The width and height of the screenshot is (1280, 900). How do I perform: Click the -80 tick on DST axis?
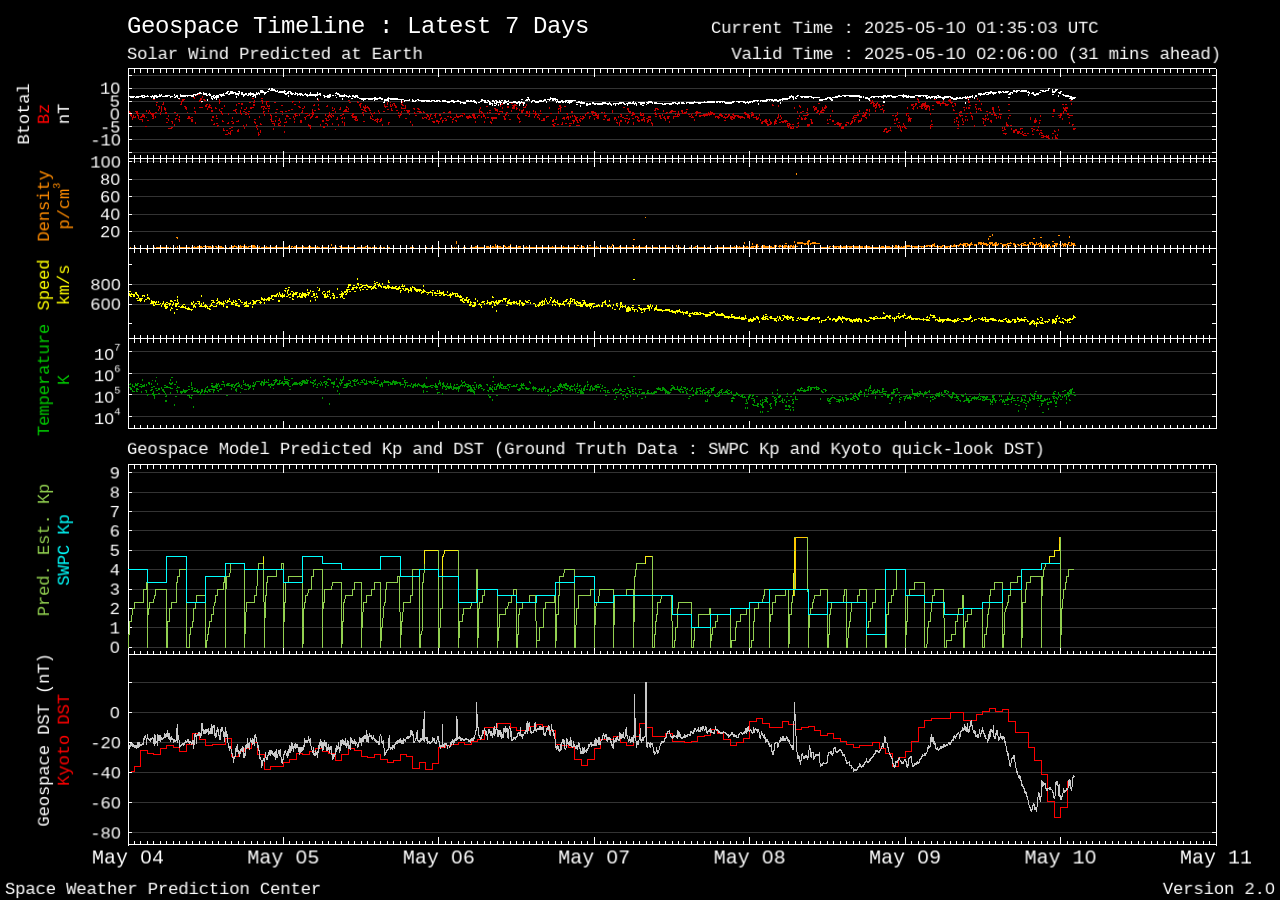tap(106, 833)
